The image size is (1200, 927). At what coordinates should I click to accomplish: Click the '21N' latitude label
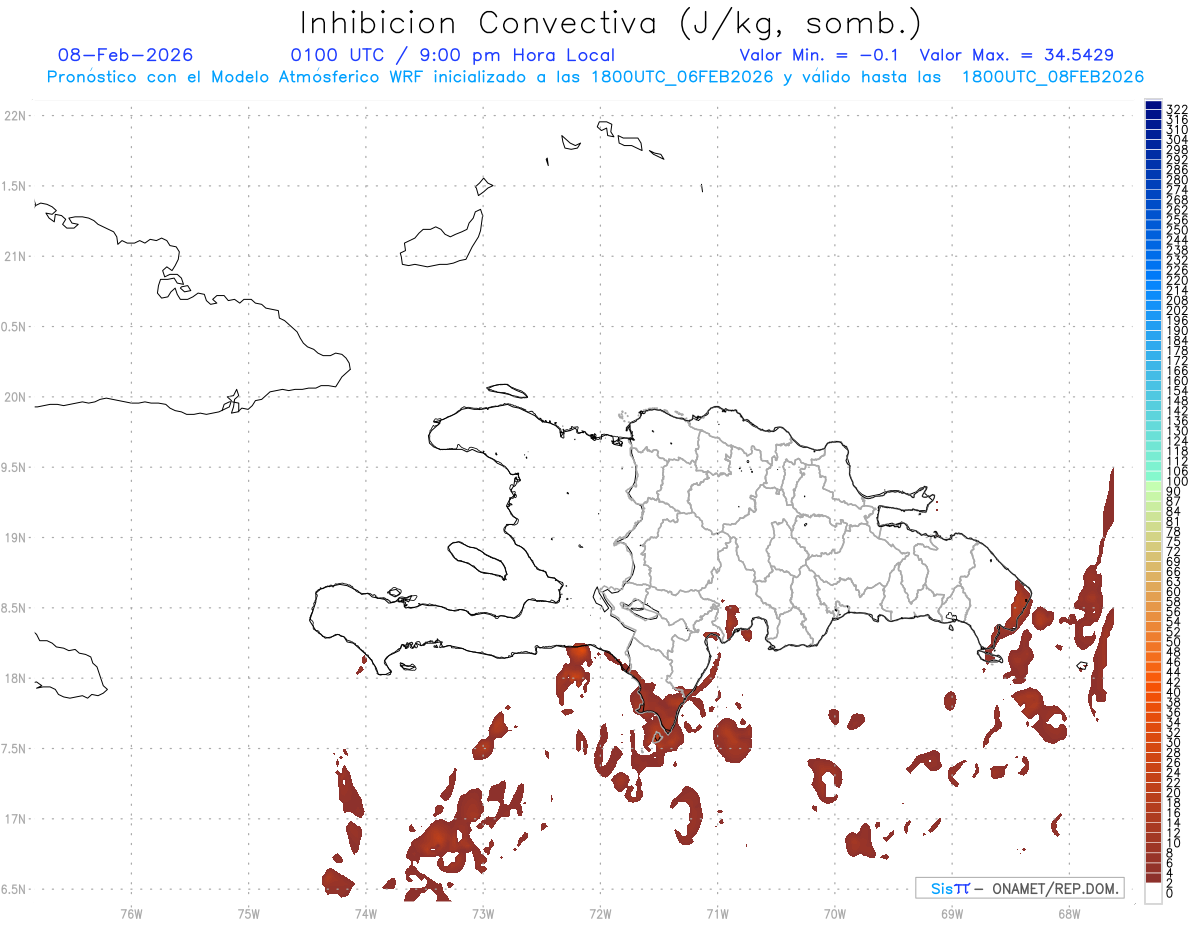[15, 257]
